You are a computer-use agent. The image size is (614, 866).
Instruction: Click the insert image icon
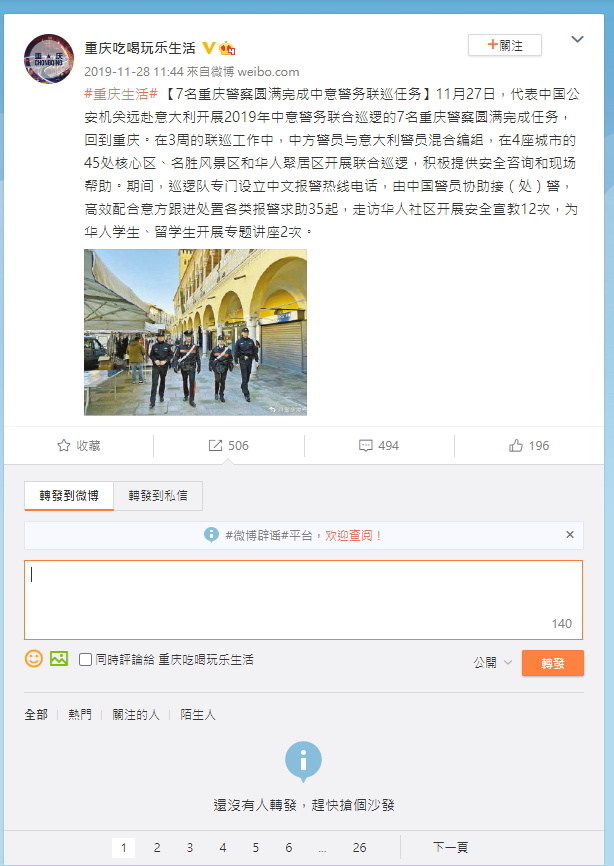click(59, 658)
